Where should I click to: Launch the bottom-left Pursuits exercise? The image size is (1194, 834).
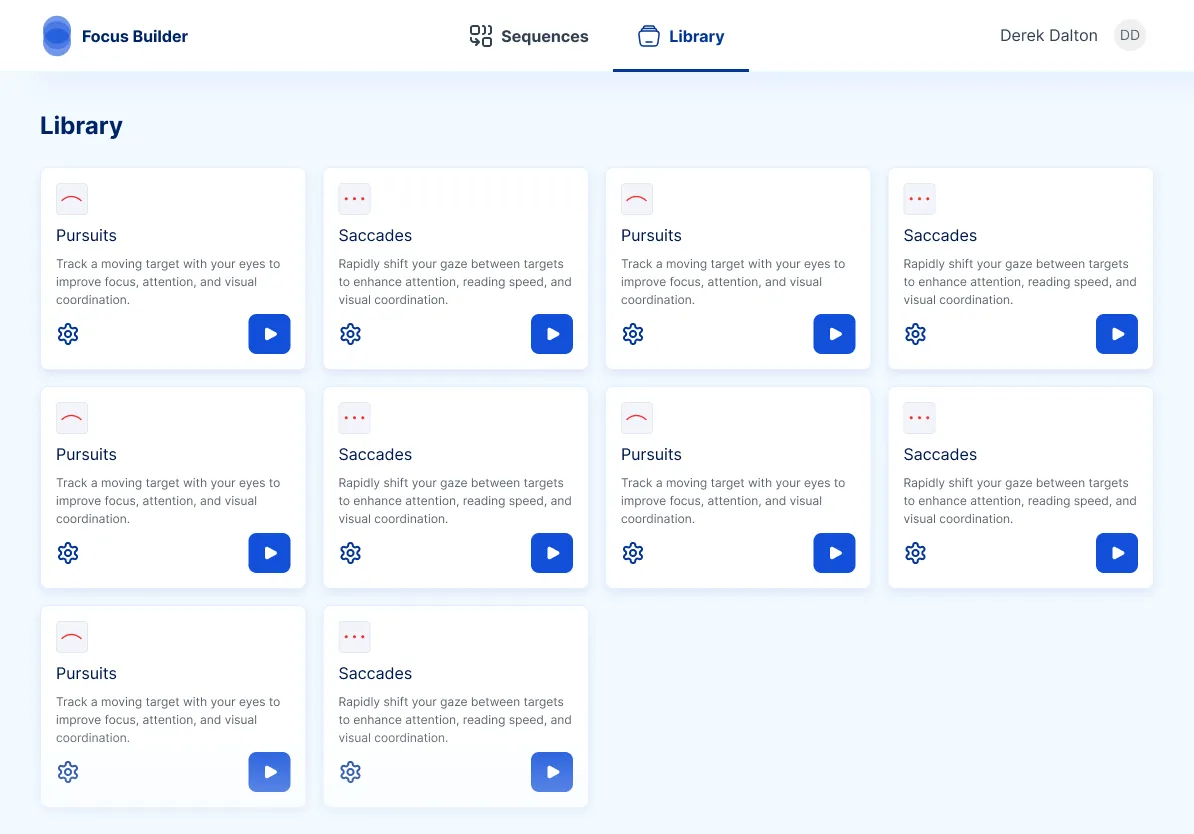coord(269,771)
